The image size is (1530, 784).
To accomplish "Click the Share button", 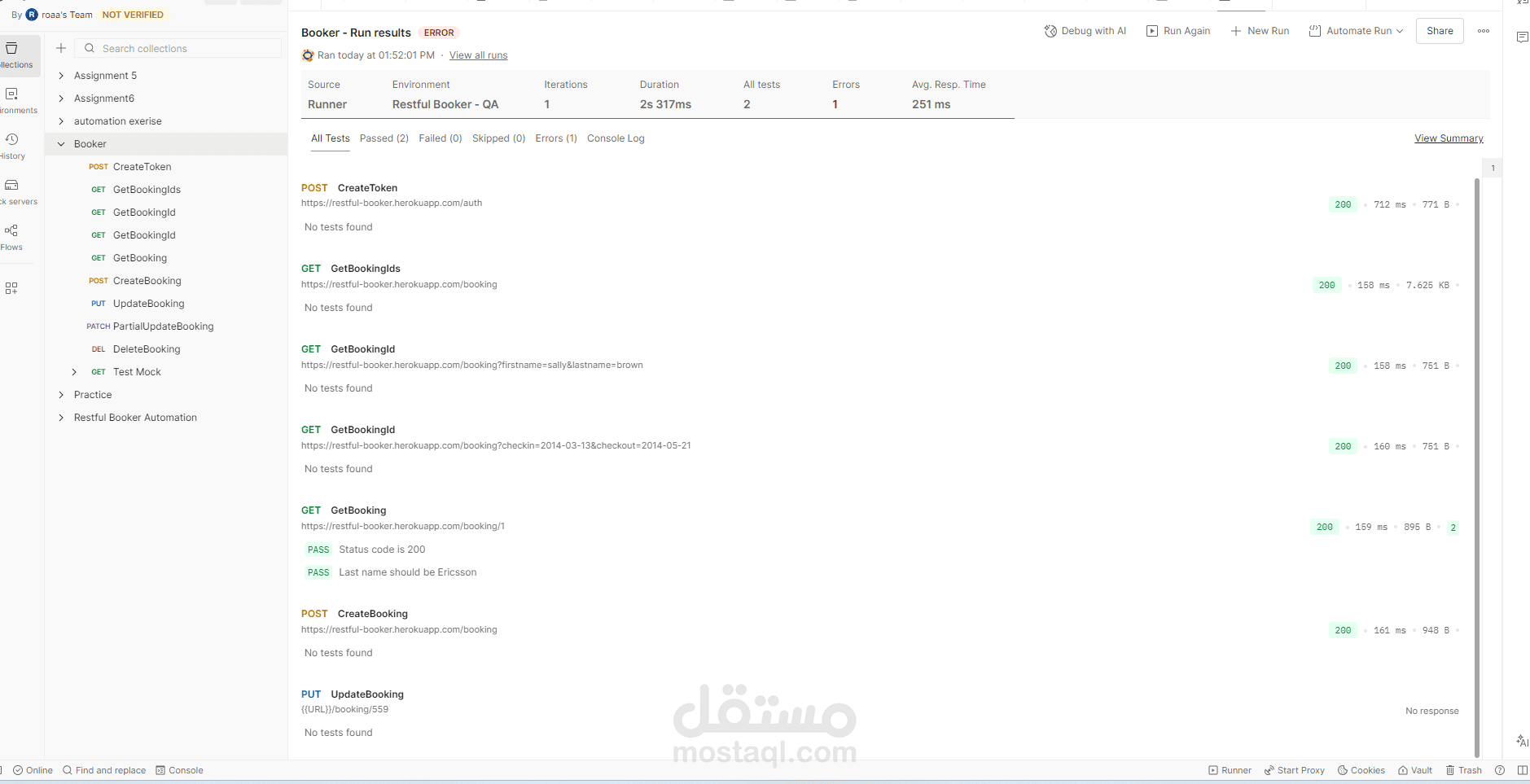I will 1440,31.
